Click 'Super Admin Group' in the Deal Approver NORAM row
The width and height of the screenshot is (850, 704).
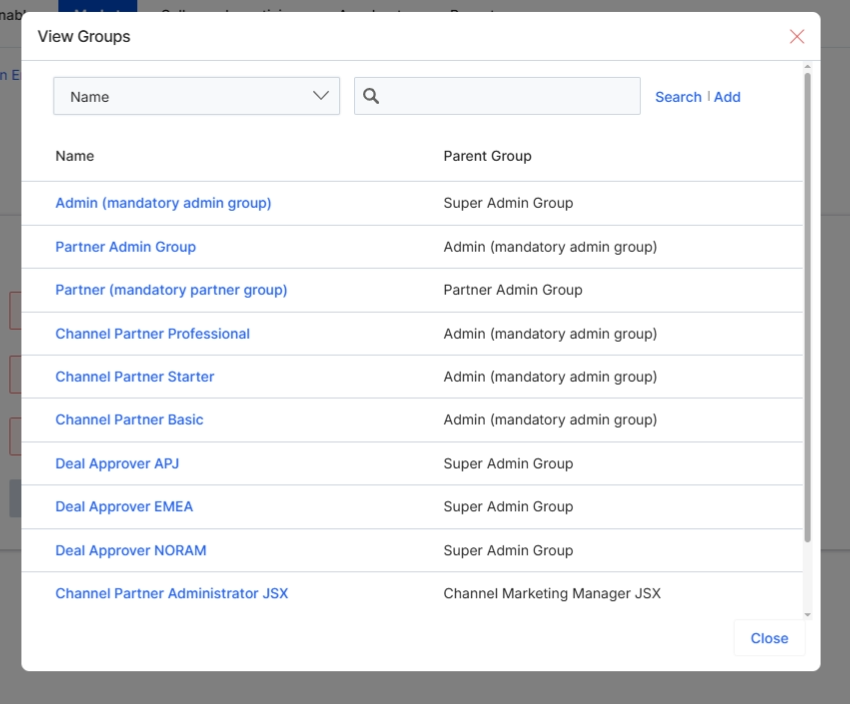(x=508, y=550)
